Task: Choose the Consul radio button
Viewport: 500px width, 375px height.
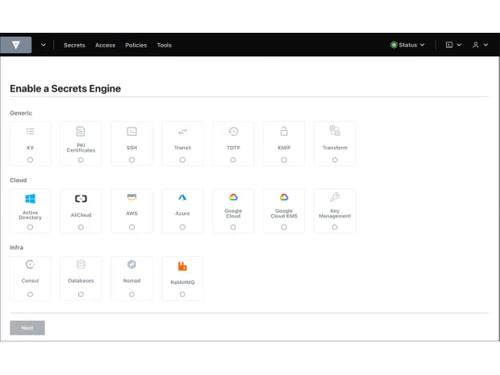Action: (x=30, y=294)
